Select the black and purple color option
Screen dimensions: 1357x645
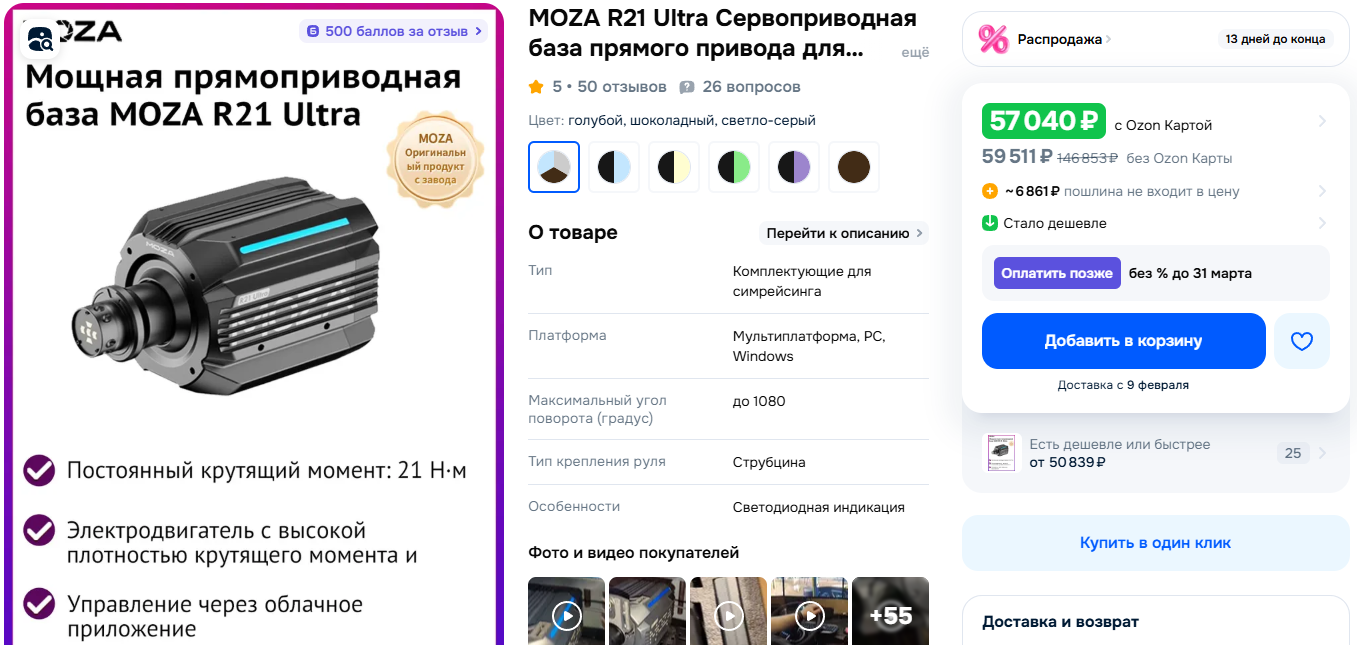pyautogui.click(x=794, y=167)
